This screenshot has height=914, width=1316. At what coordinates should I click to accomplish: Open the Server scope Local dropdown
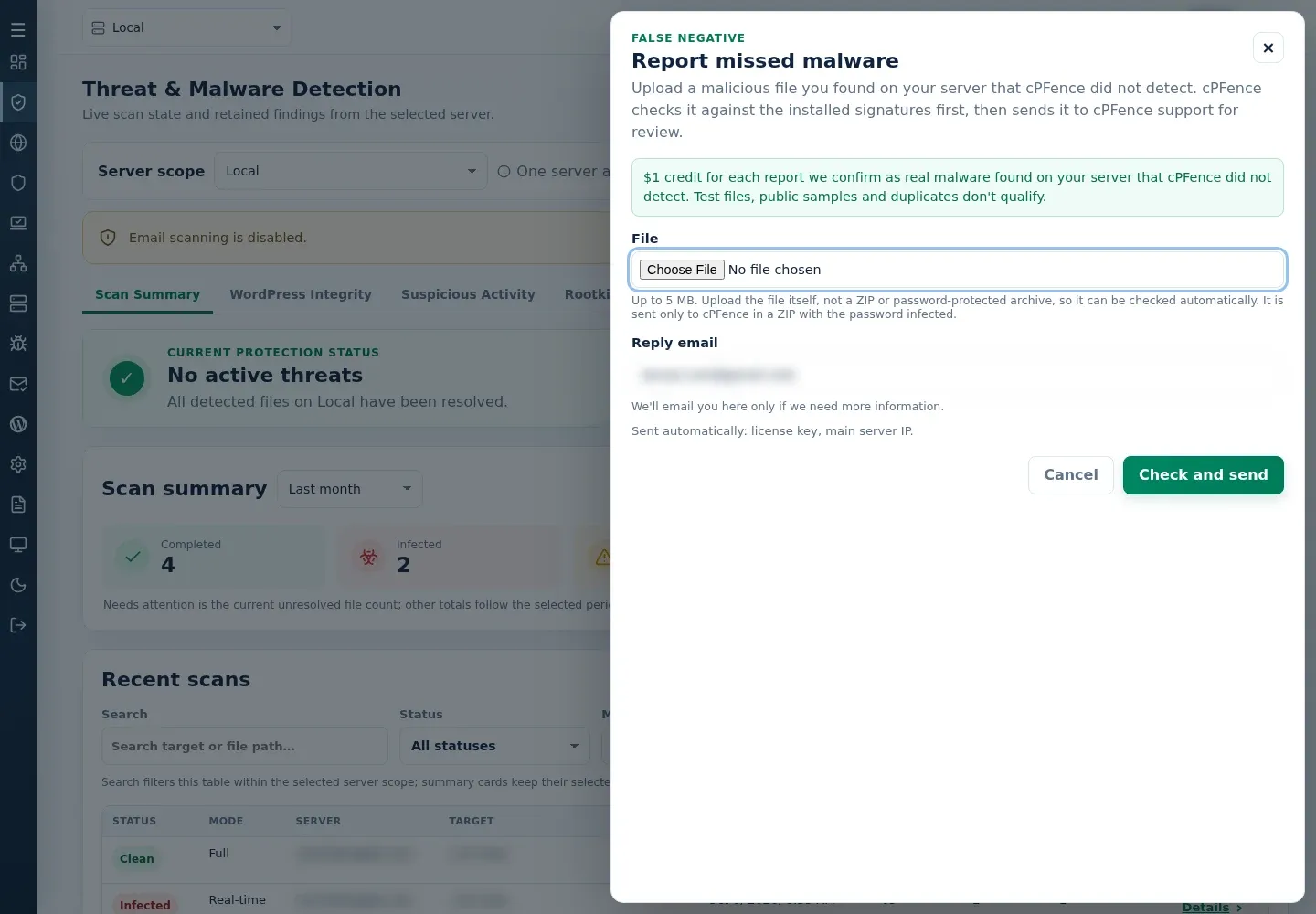(351, 171)
